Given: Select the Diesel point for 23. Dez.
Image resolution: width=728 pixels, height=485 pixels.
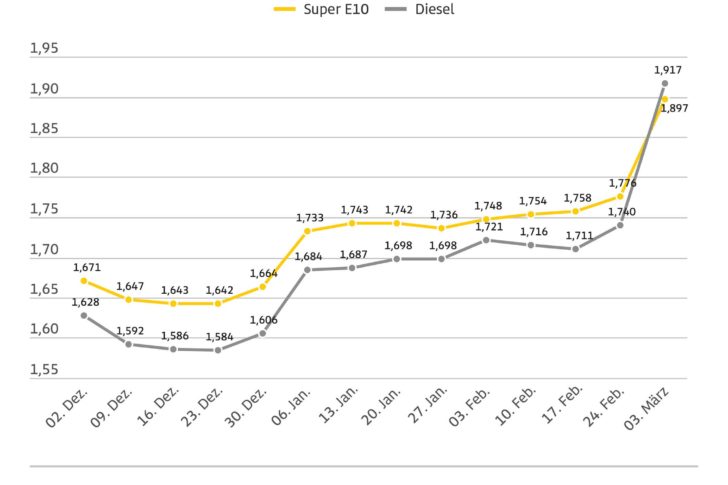Looking at the screenshot, I should pyautogui.click(x=217, y=350).
